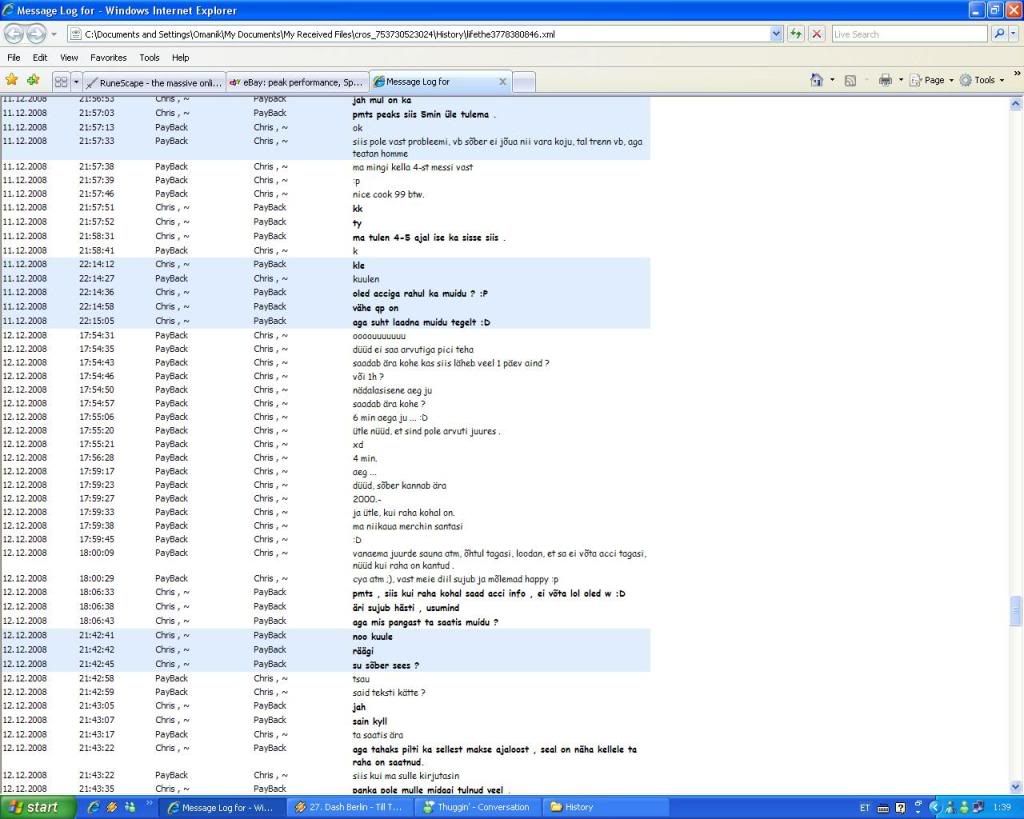Click the Add to Favorites icon
1024x819 pixels.
[x=33, y=80]
